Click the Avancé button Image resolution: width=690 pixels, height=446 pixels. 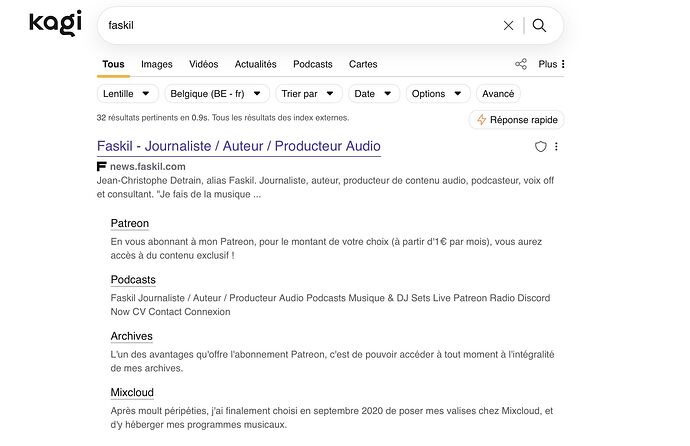point(498,94)
